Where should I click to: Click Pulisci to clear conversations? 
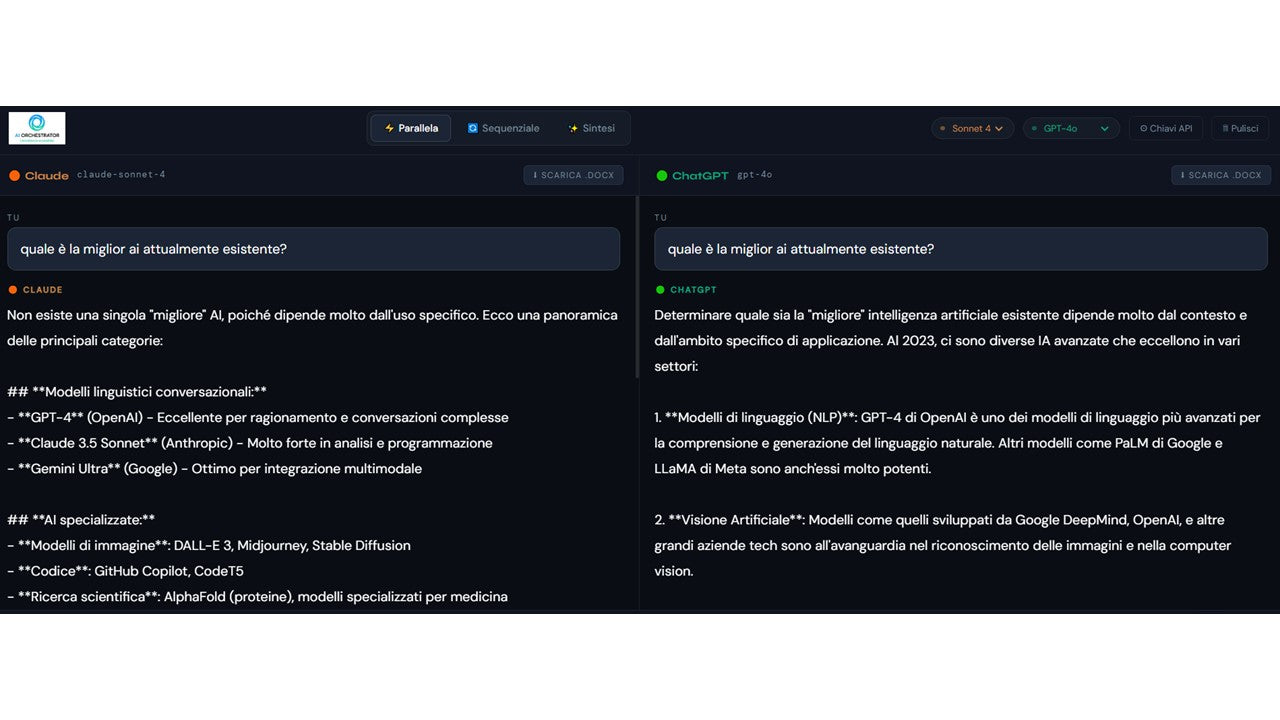point(1240,127)
